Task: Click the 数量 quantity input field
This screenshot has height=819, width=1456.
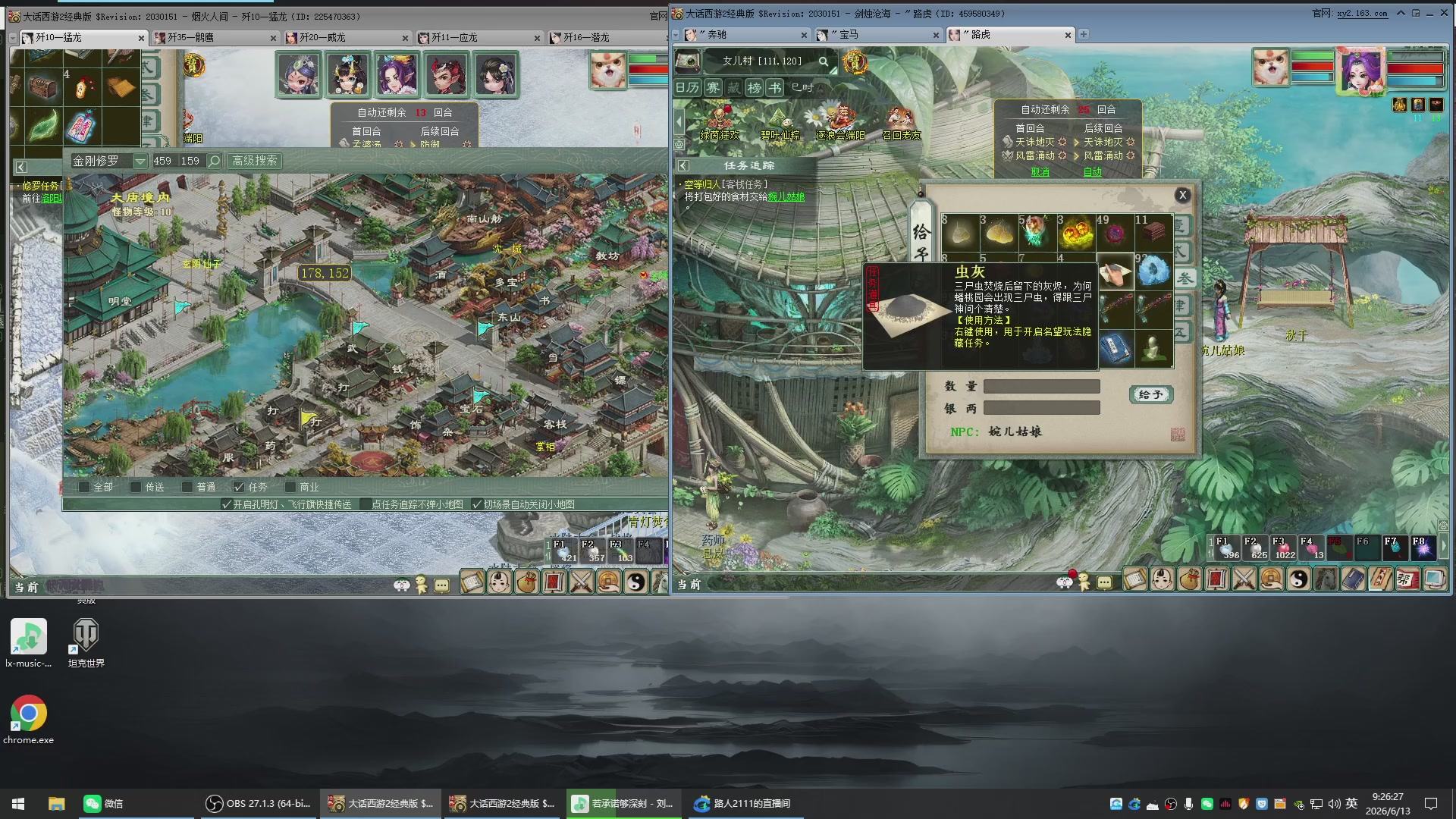Action: (1041, 387)
